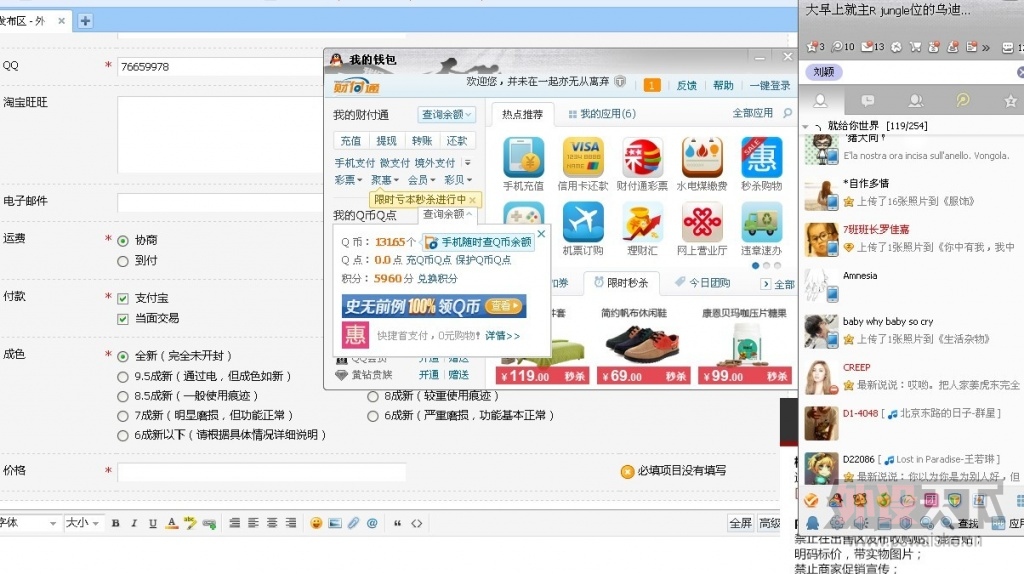
Task: Apply underline in the editor toolbar
Action: coord(152,523)
